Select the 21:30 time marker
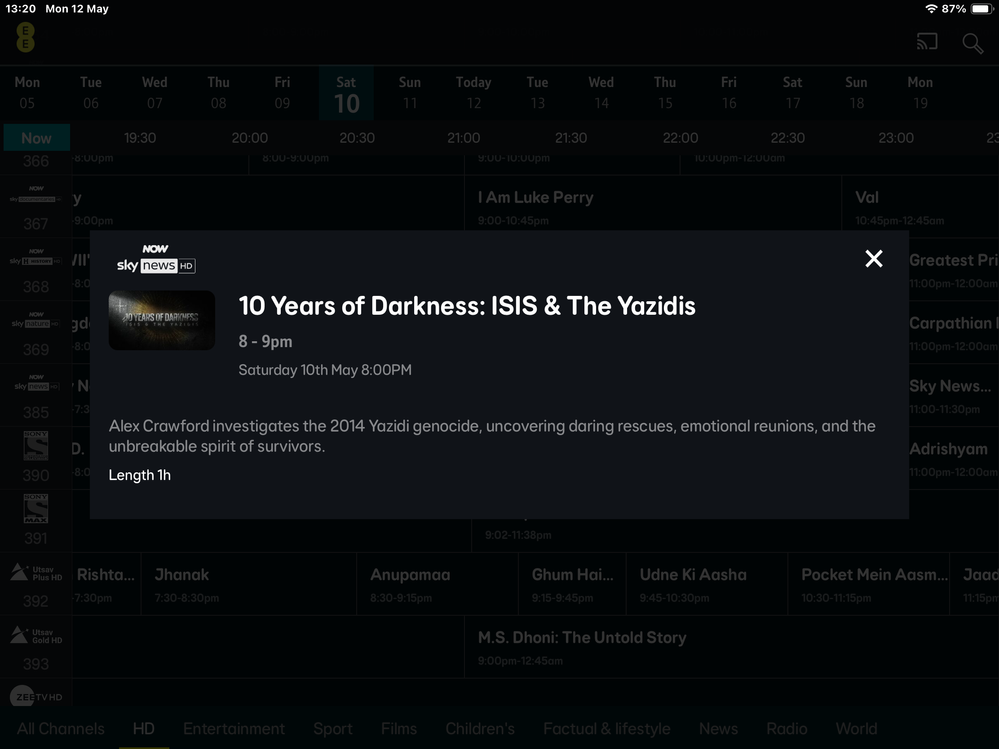This screenshot has width=999, height=749. (571, 138)
